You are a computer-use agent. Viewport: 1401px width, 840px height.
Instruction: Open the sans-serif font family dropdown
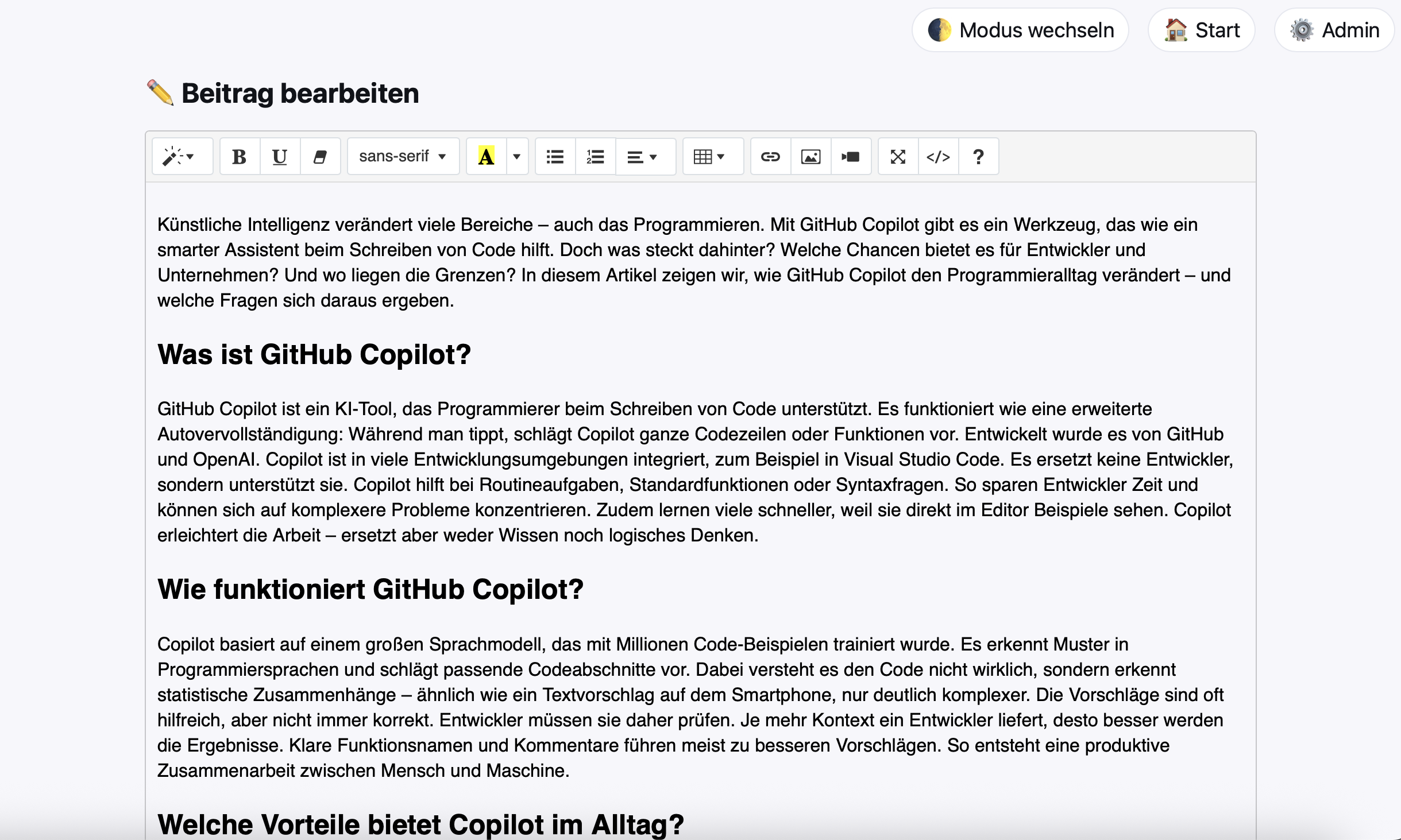(x=403, y=157)
